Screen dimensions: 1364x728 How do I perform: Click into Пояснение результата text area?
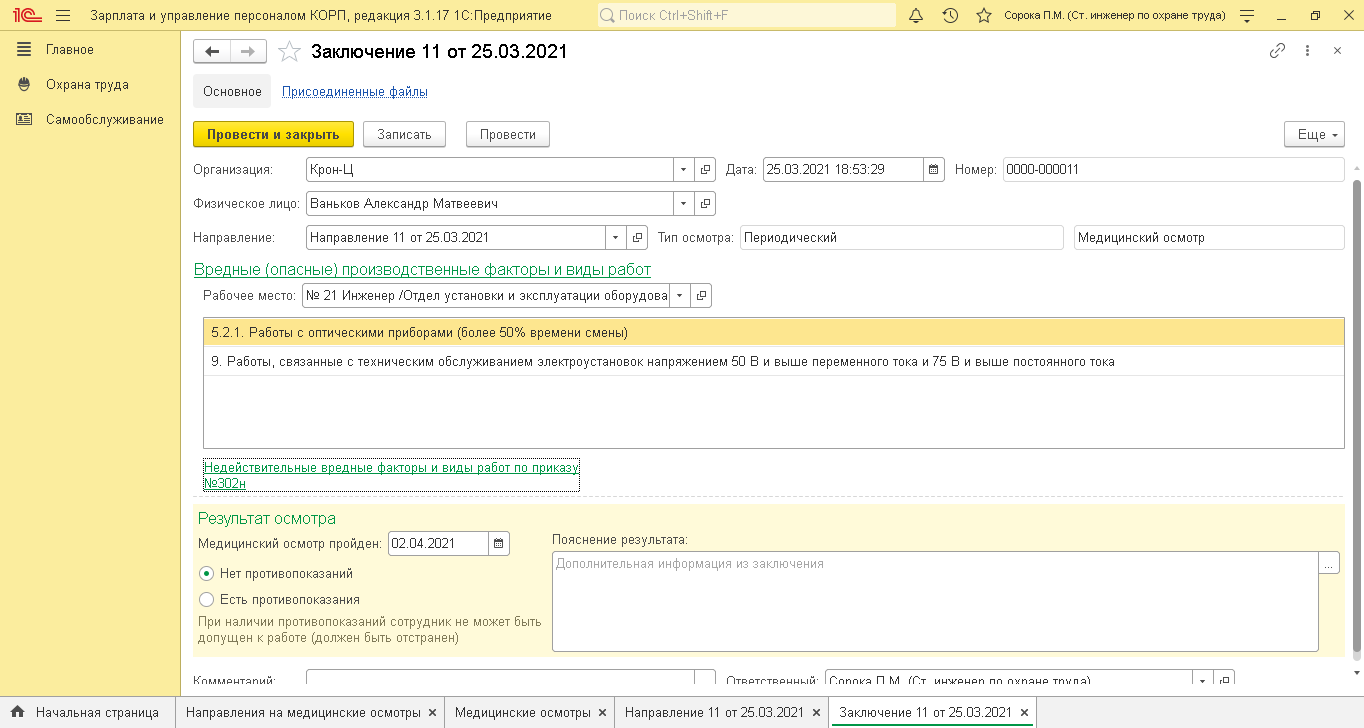click(935, 602)
